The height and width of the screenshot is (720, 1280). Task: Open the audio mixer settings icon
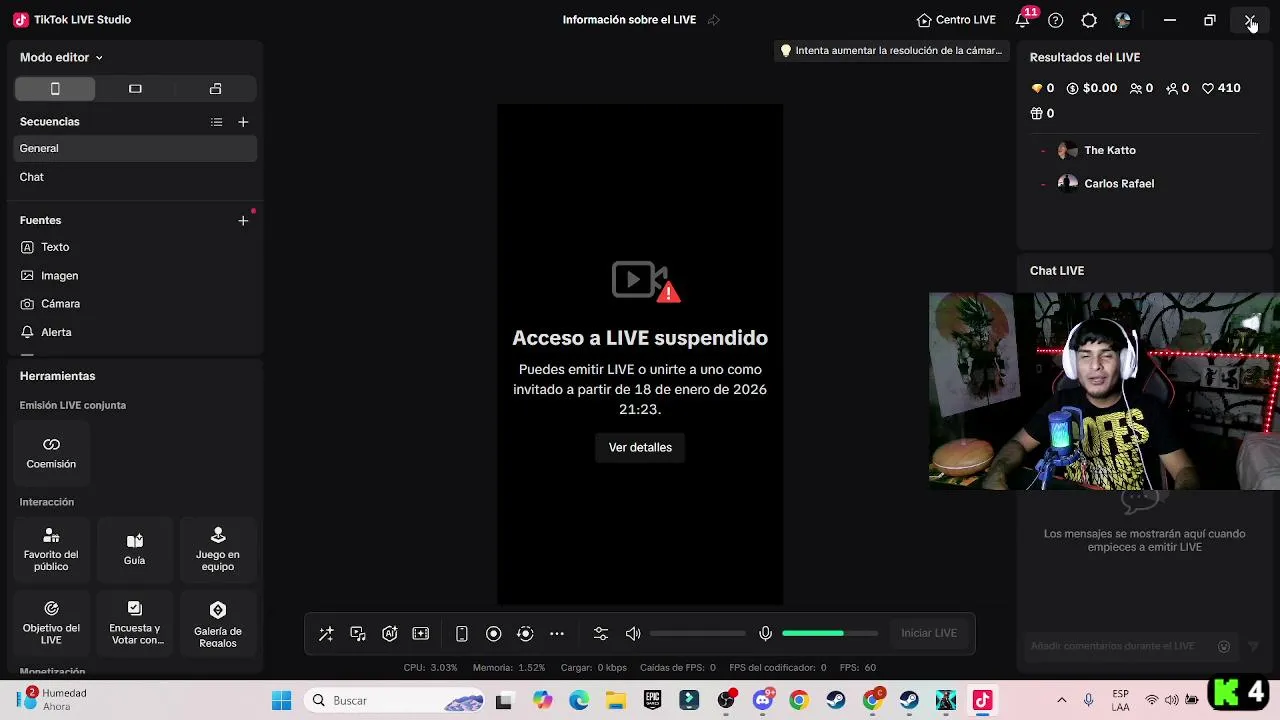[601, 633]
